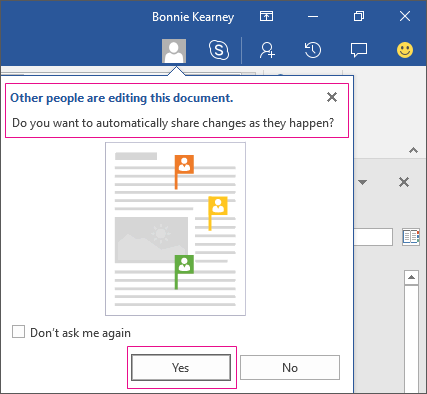Minimize the Word window
Screen dimensions: 427x394
click(x=313, y=16)
